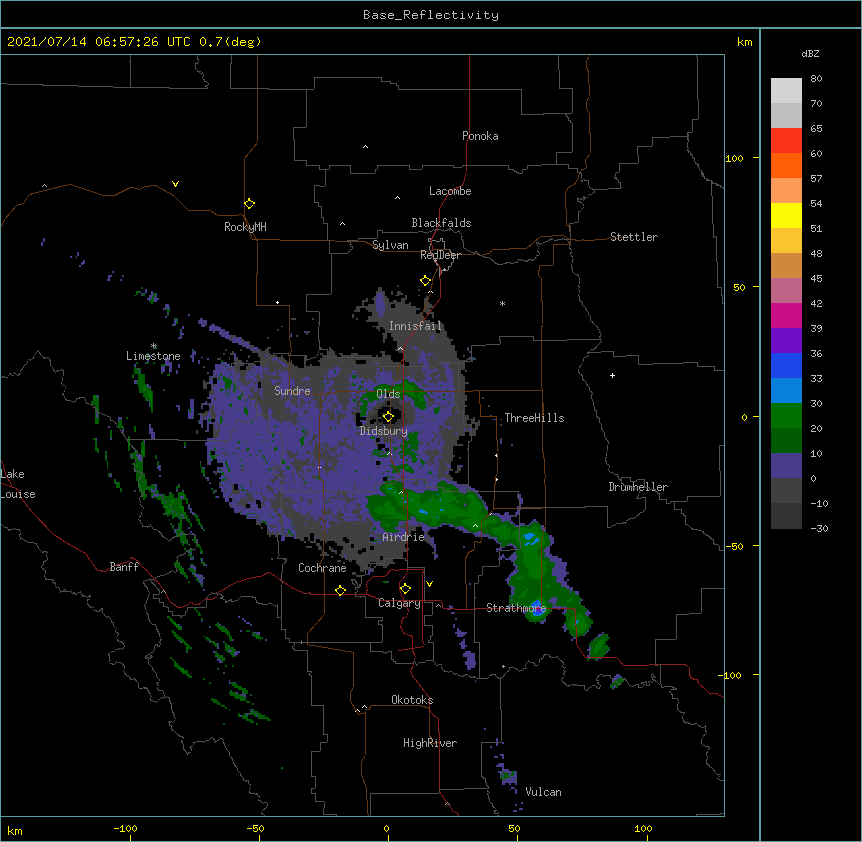Pick the slate purple 10 dBZ legend swatch
Image resolution: width=862 pixels, height=842 pixels.
point(786,466)
